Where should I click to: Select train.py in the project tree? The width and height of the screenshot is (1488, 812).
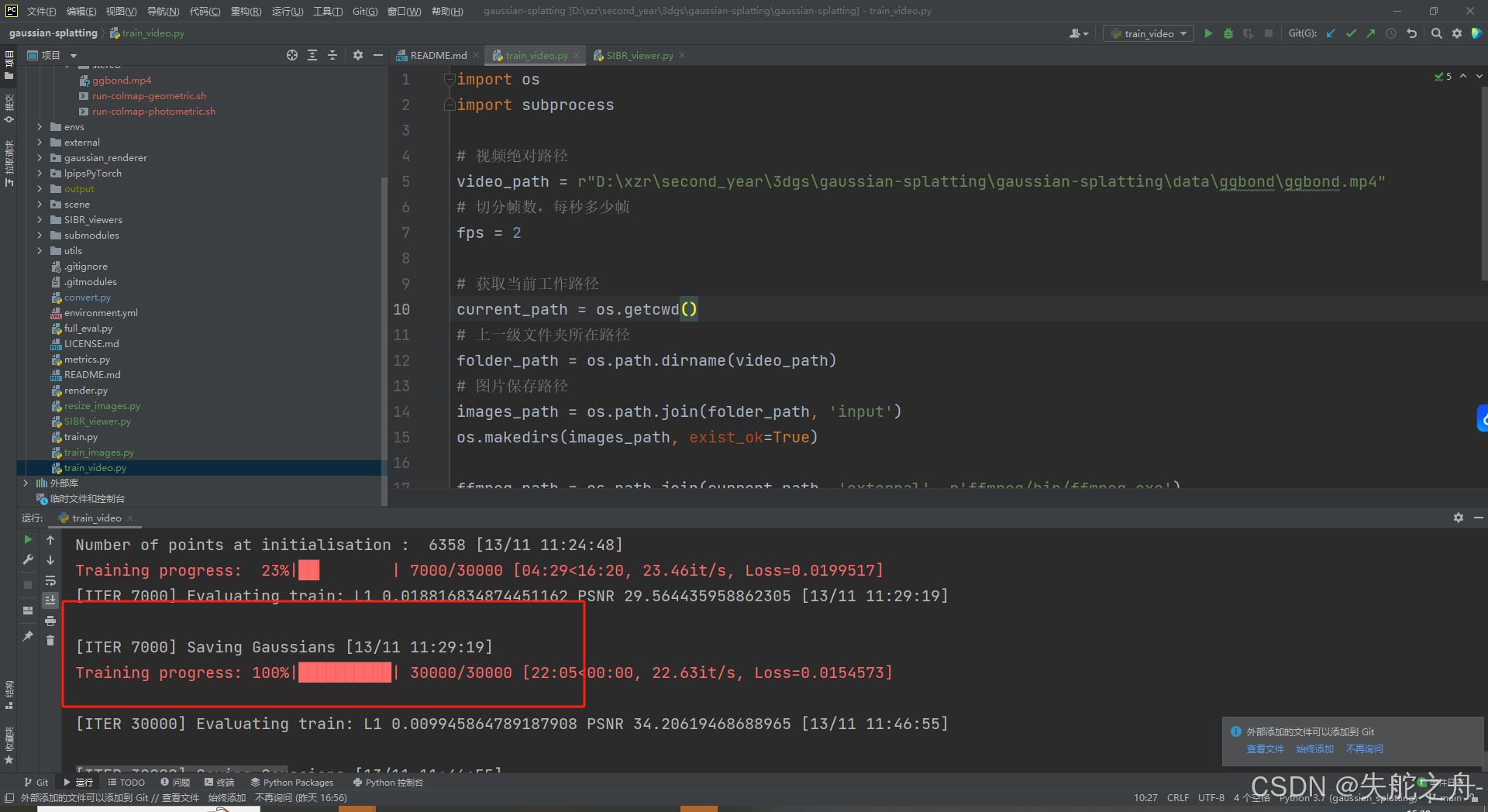pos(81,436)
